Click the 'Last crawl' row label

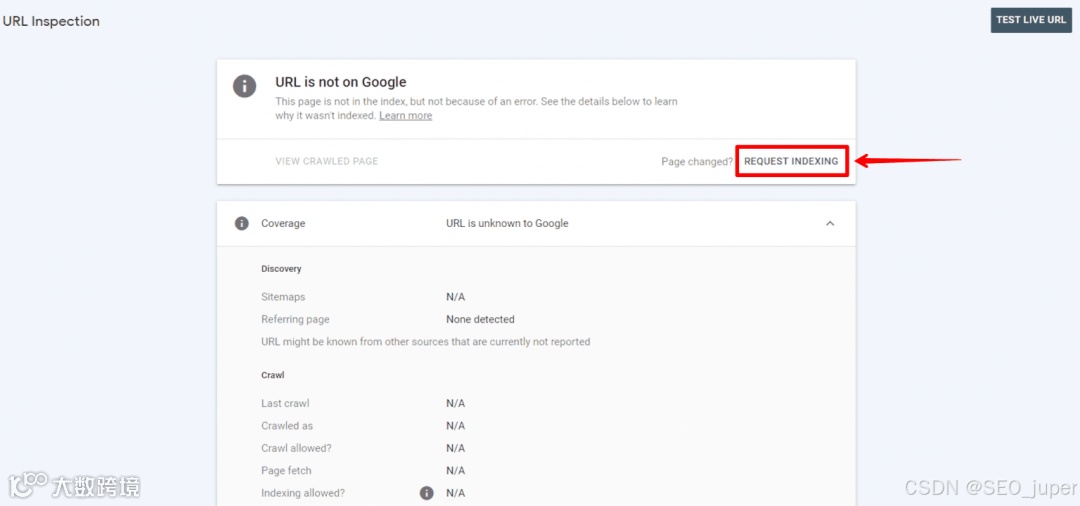285,403
